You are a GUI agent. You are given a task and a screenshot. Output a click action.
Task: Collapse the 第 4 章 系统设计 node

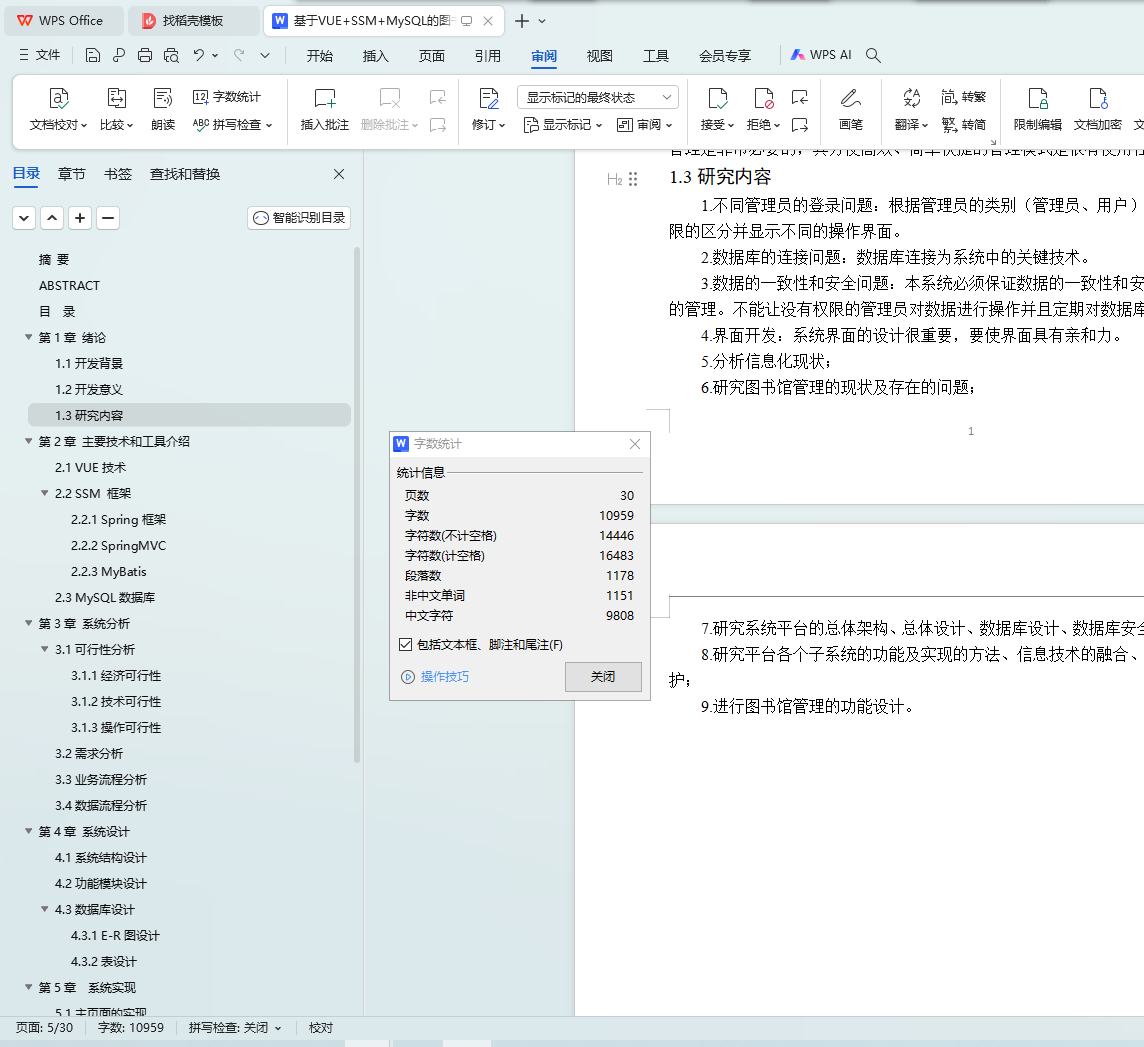(x=28, y=831)
